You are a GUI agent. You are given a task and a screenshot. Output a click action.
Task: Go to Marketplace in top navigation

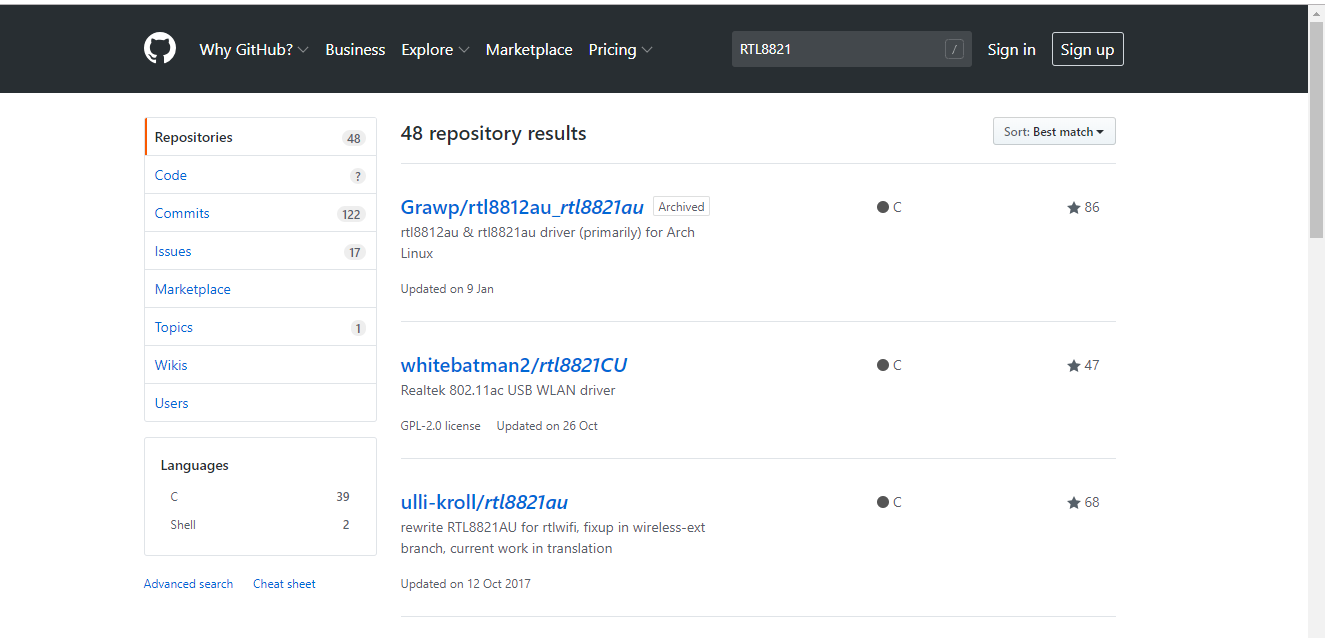[529, 49]
